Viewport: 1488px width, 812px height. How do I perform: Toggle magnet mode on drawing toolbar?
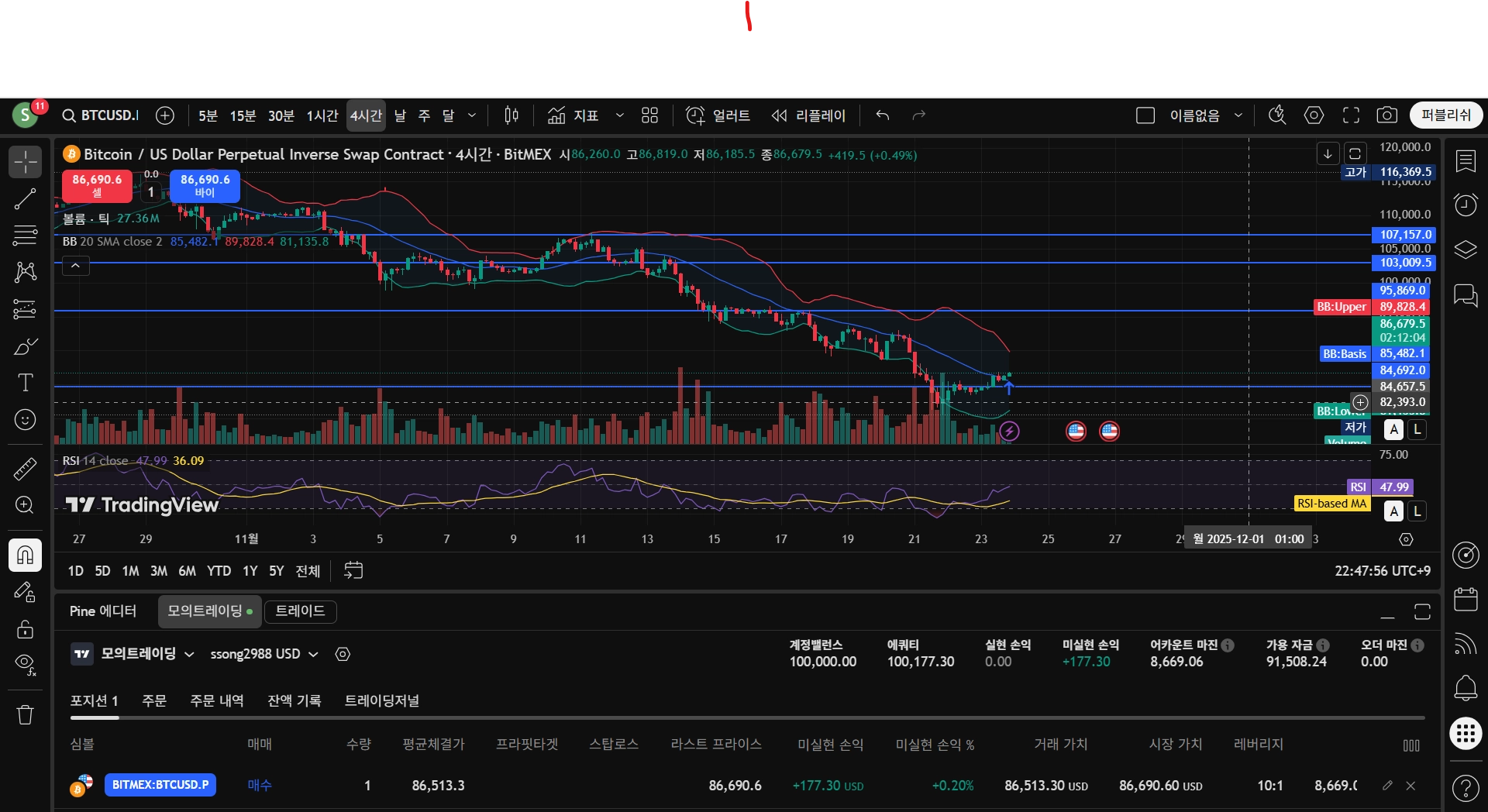(x=25, y=555)
